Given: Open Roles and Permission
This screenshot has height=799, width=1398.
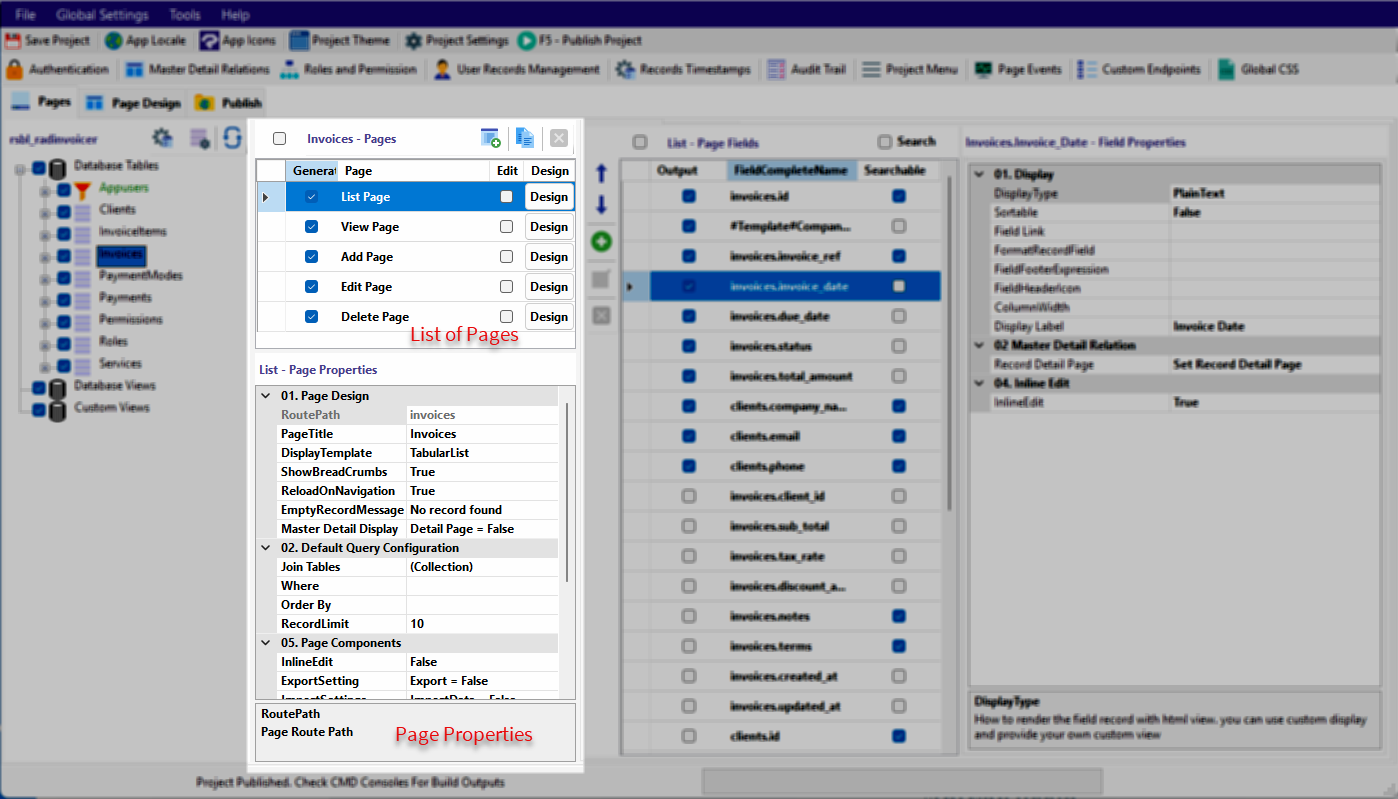Looking at the screenshot, I should pos(348,70).
